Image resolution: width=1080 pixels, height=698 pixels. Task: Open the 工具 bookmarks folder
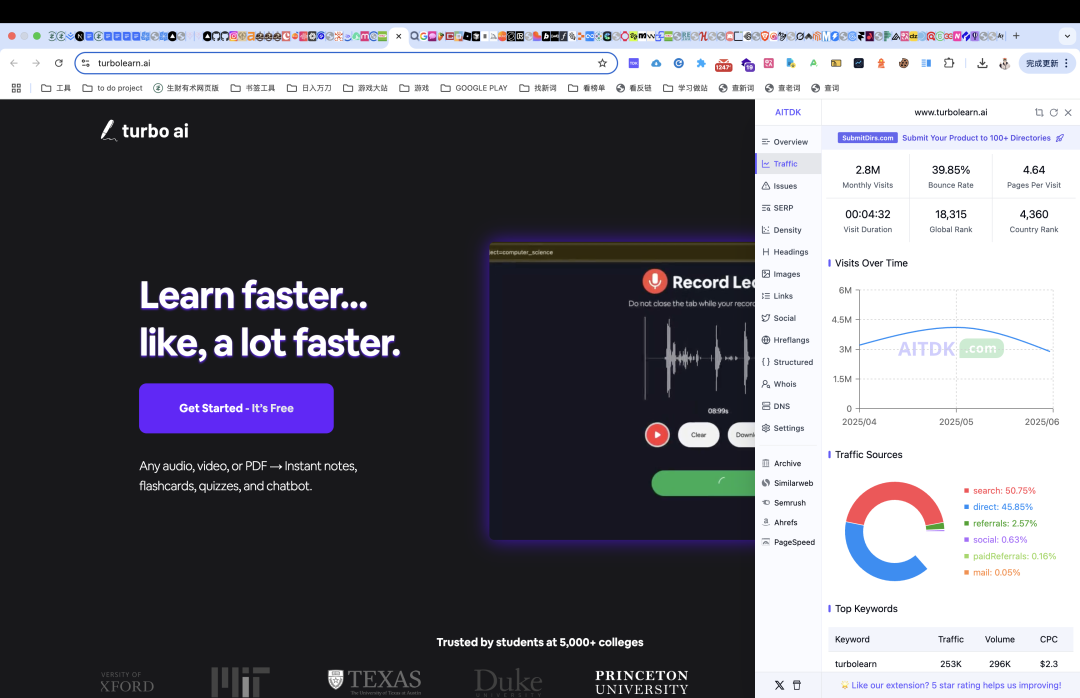[56, 88]
